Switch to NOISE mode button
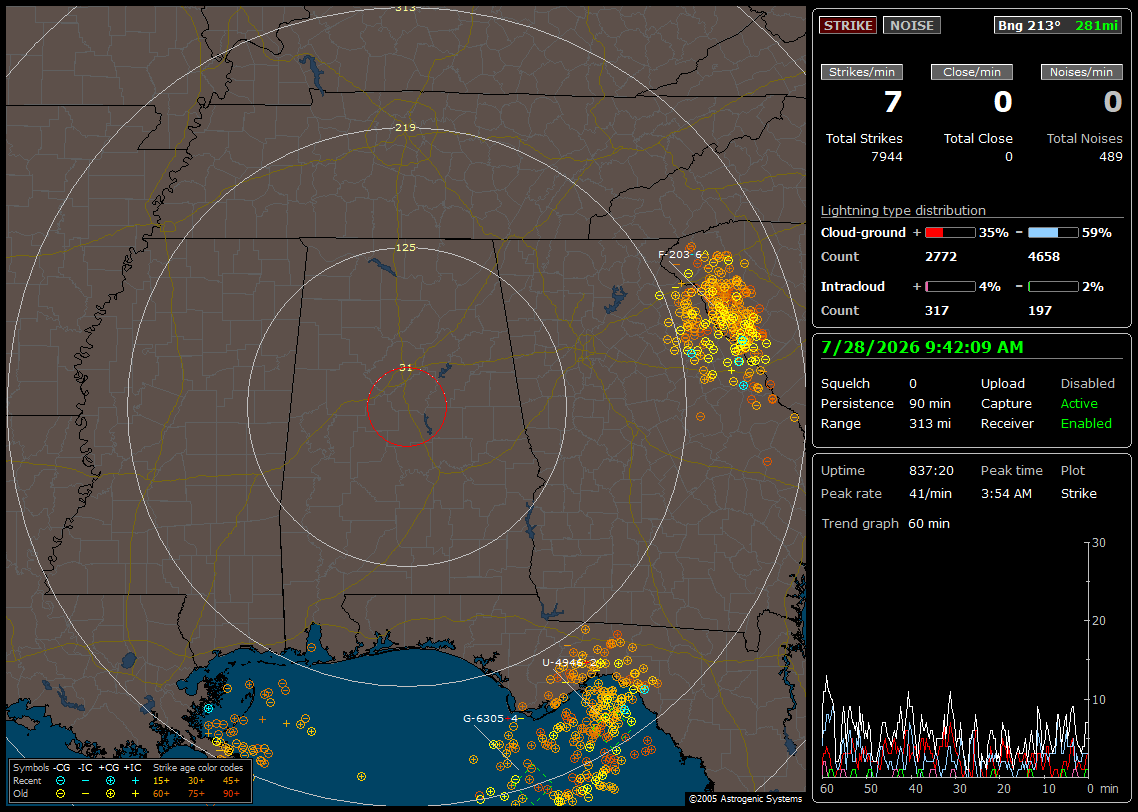 click(912, 25)
